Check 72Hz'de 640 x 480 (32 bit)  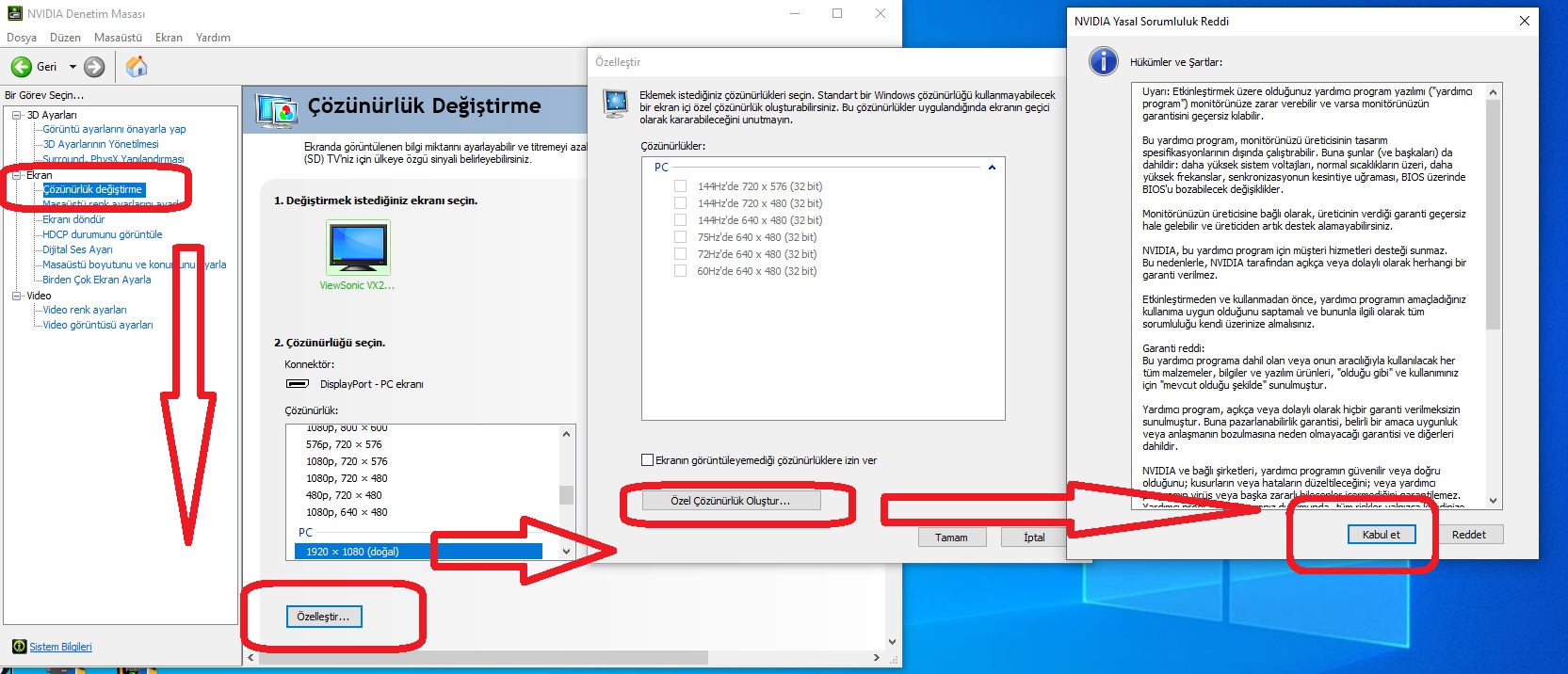680,254
